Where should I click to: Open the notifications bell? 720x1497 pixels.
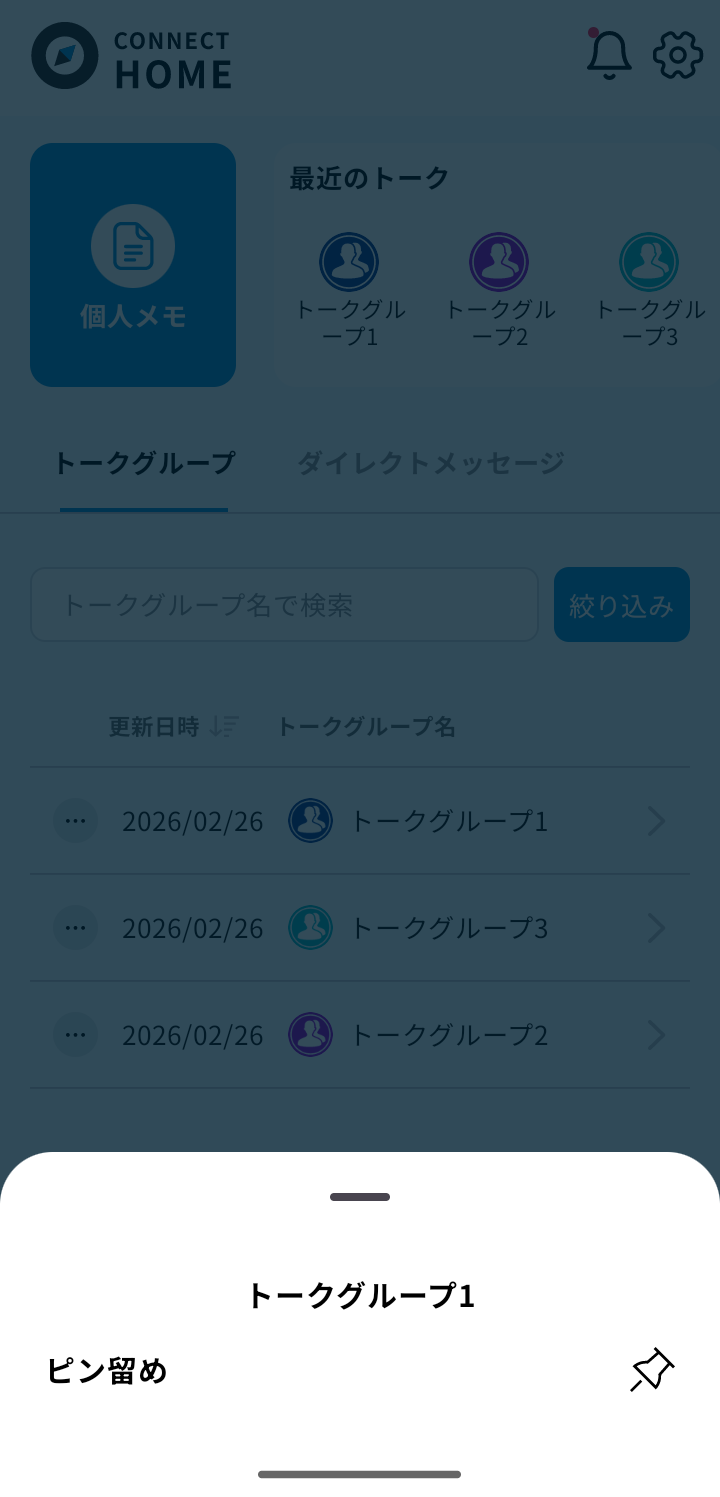point(608,54)
